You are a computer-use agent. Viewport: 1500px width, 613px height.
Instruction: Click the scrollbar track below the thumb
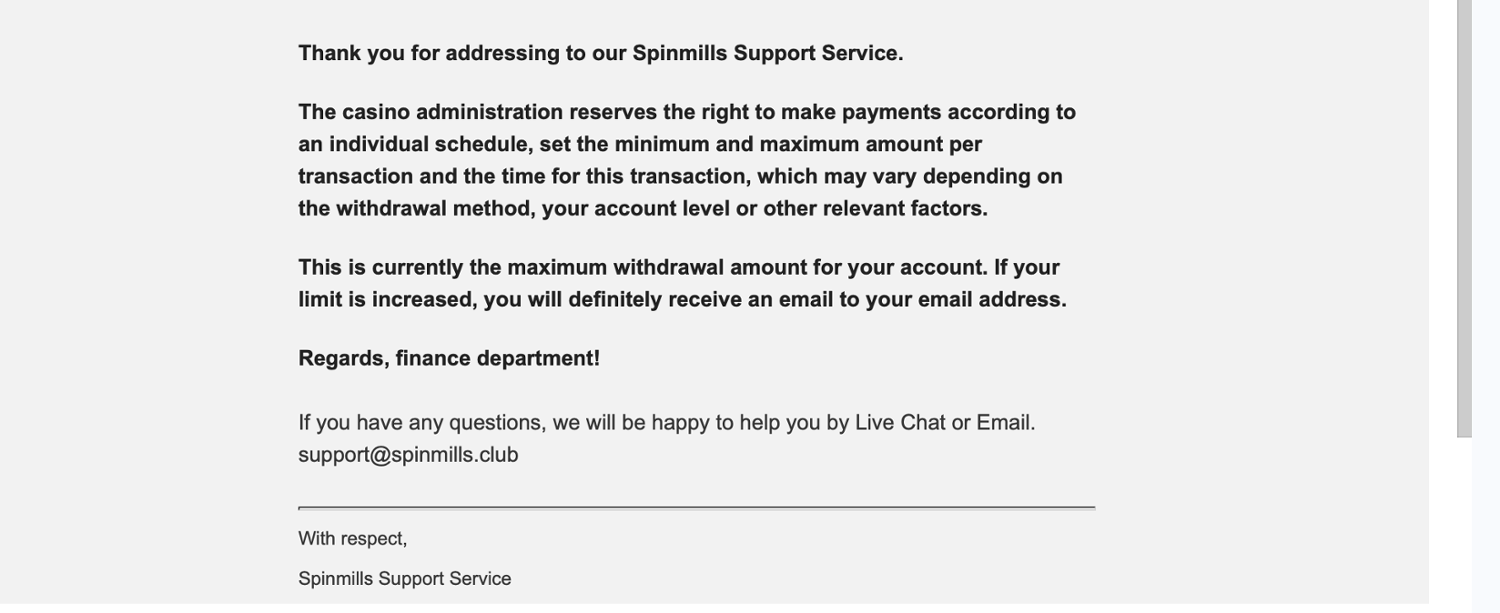1464,520
